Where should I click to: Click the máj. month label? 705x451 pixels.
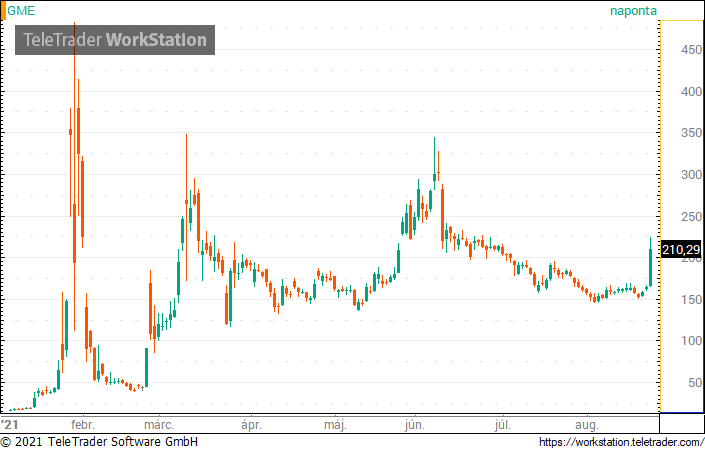coord(335,425)
